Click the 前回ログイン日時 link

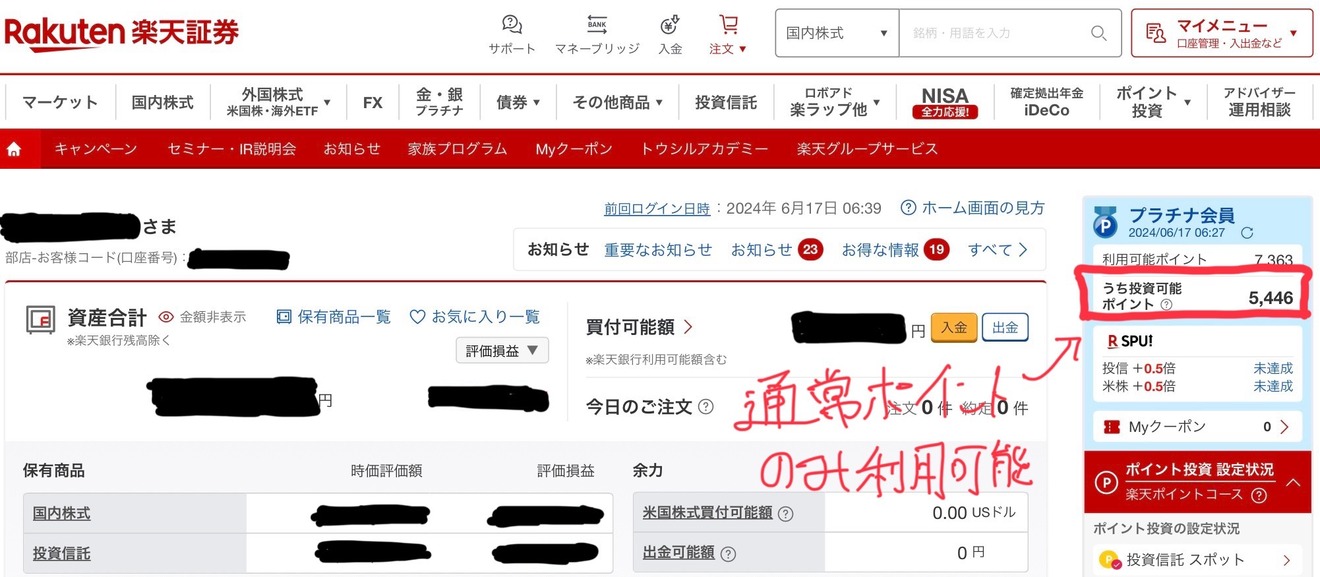coord(657,208)
